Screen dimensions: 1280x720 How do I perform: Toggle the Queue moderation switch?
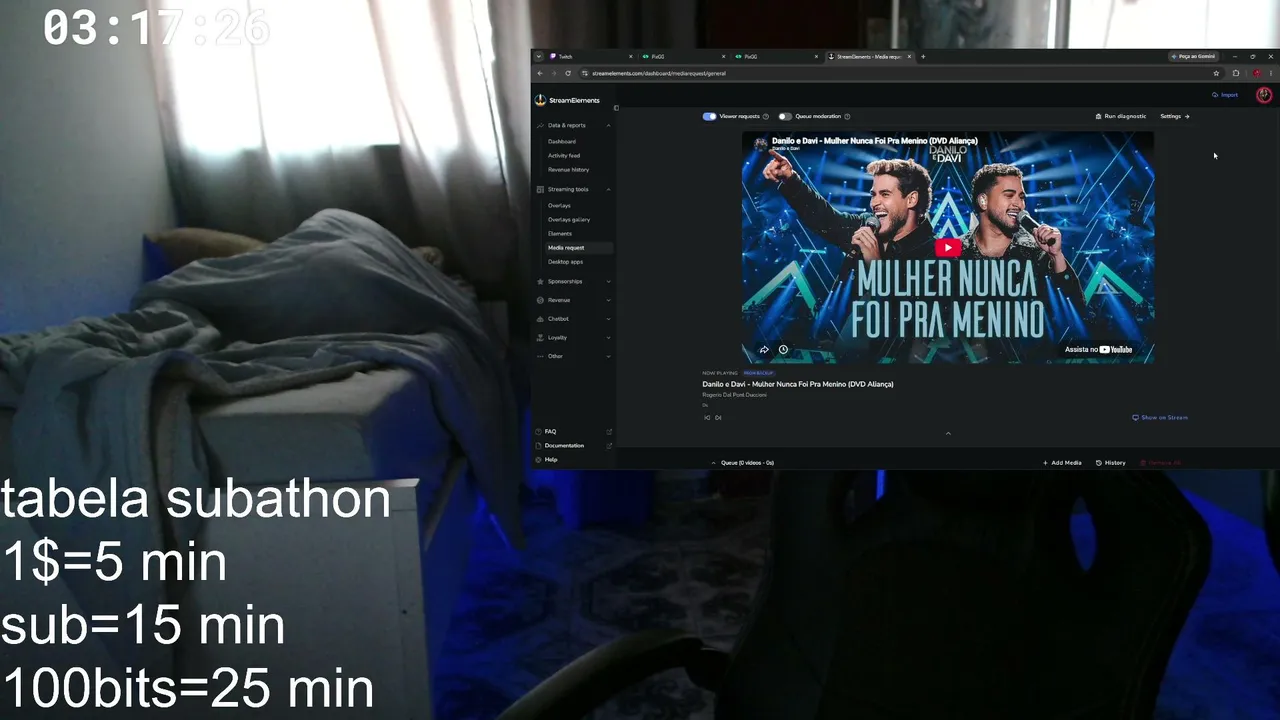785,116
